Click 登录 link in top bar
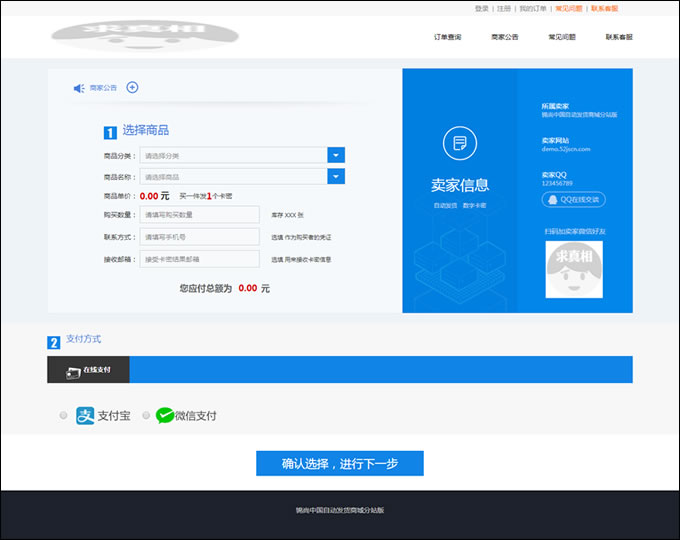This screenshot has width=680, height=540. pos(481,8)
